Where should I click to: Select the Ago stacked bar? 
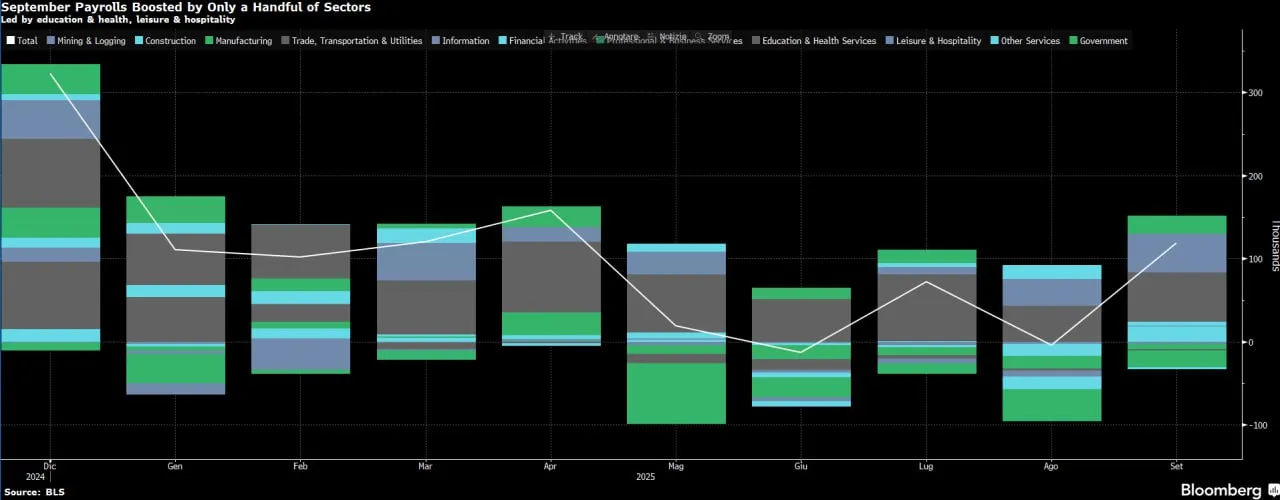tap(1051, 342)
